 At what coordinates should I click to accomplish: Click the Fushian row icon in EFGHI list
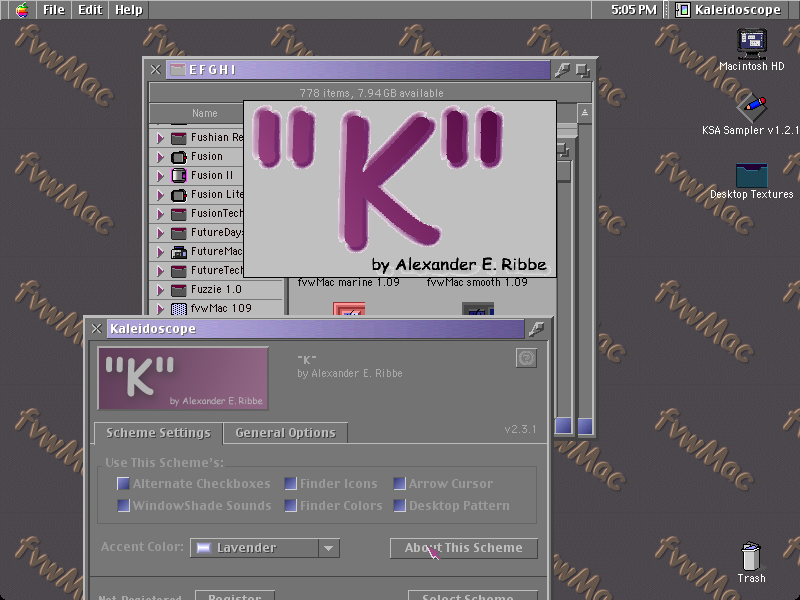(x=179, y=138)
